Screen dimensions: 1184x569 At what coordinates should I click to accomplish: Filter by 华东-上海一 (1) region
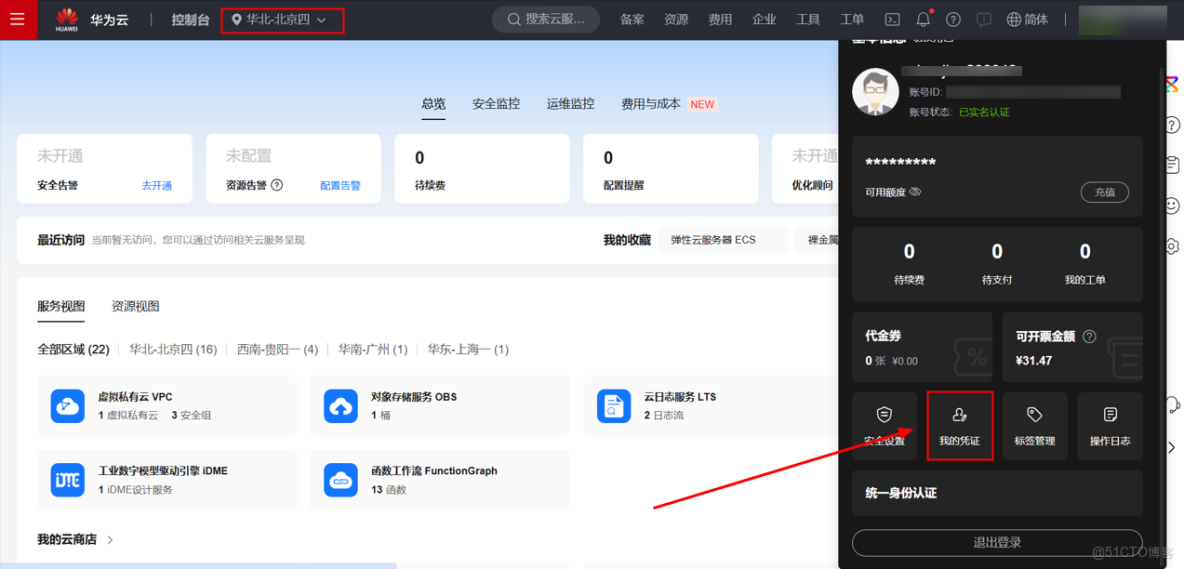(468, 349)
